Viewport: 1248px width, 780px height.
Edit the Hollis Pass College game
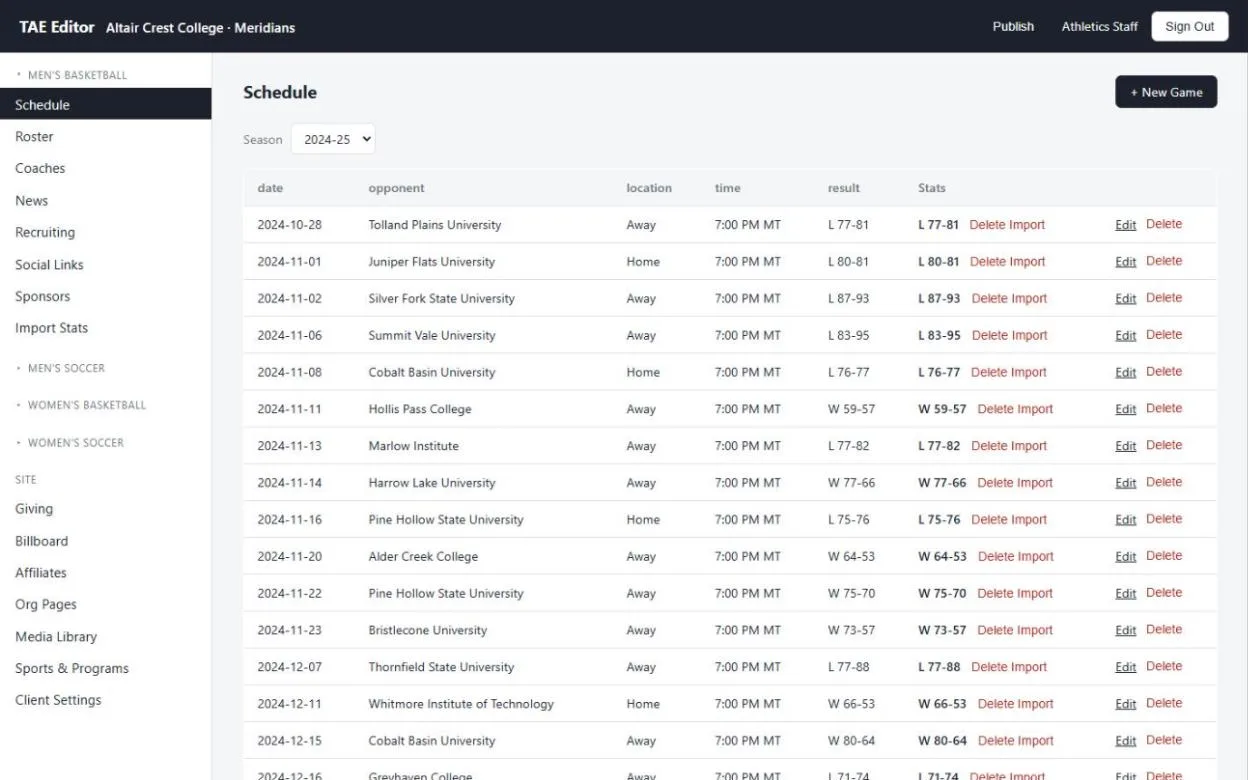tap(1126, 409)
